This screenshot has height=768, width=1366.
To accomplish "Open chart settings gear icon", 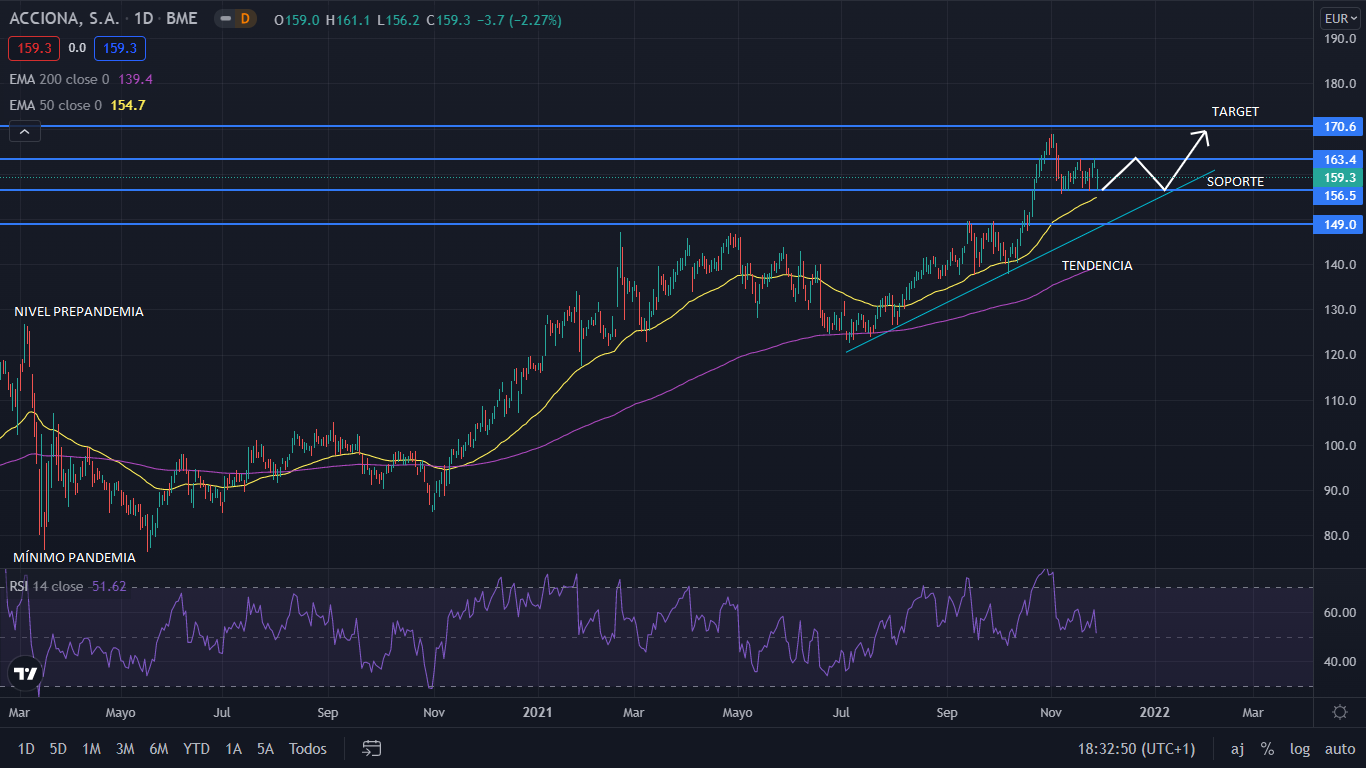I will point(1340,712).
